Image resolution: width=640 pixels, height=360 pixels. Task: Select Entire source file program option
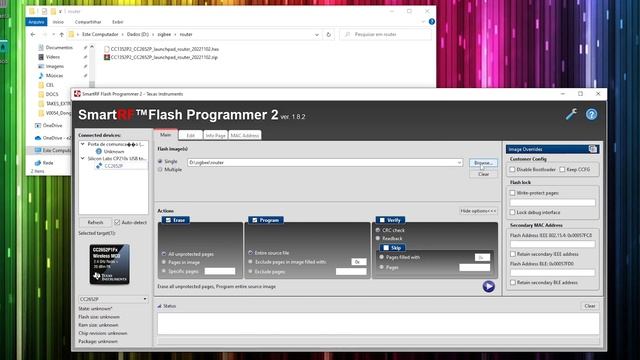[250, 253]
